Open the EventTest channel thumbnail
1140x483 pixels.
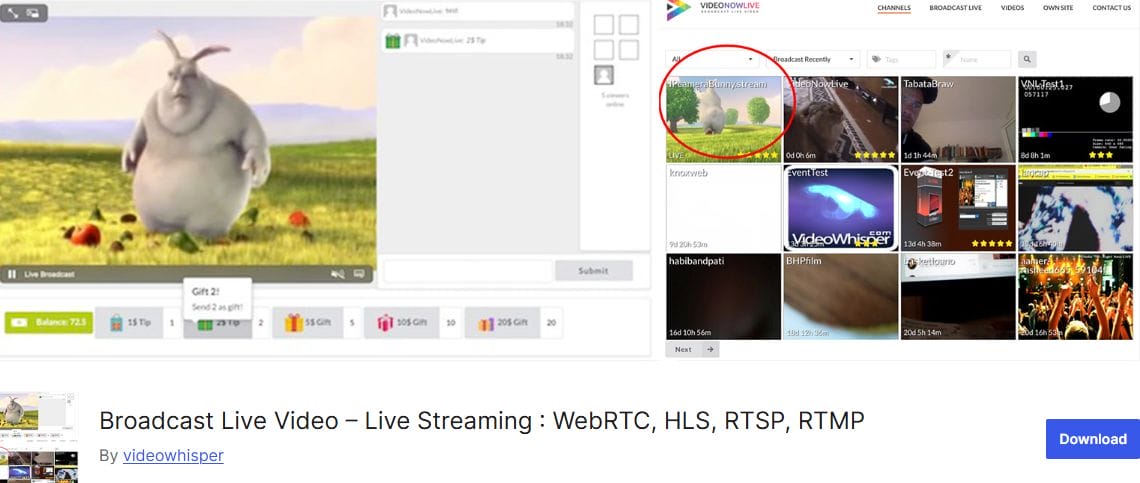click(x=840, y=208)
